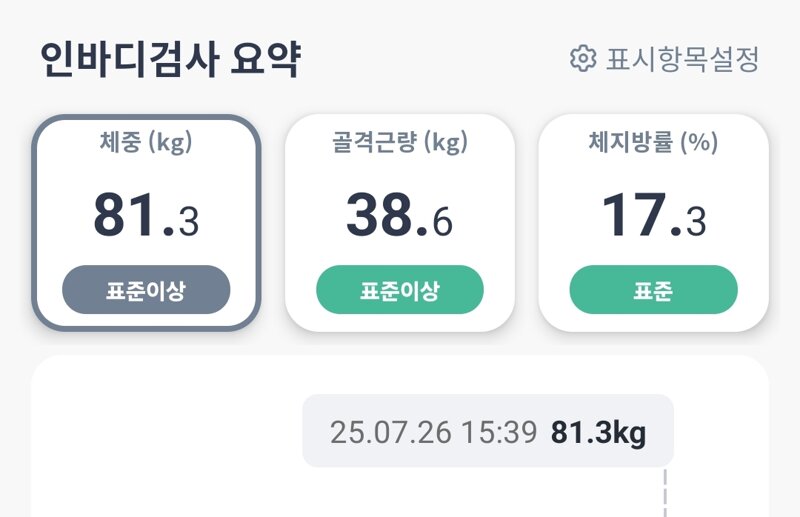Click the (kg) unit beside 체중
The width and height of the screenshot is (800, 517).
pyautogui.click(x=170, y=142)
